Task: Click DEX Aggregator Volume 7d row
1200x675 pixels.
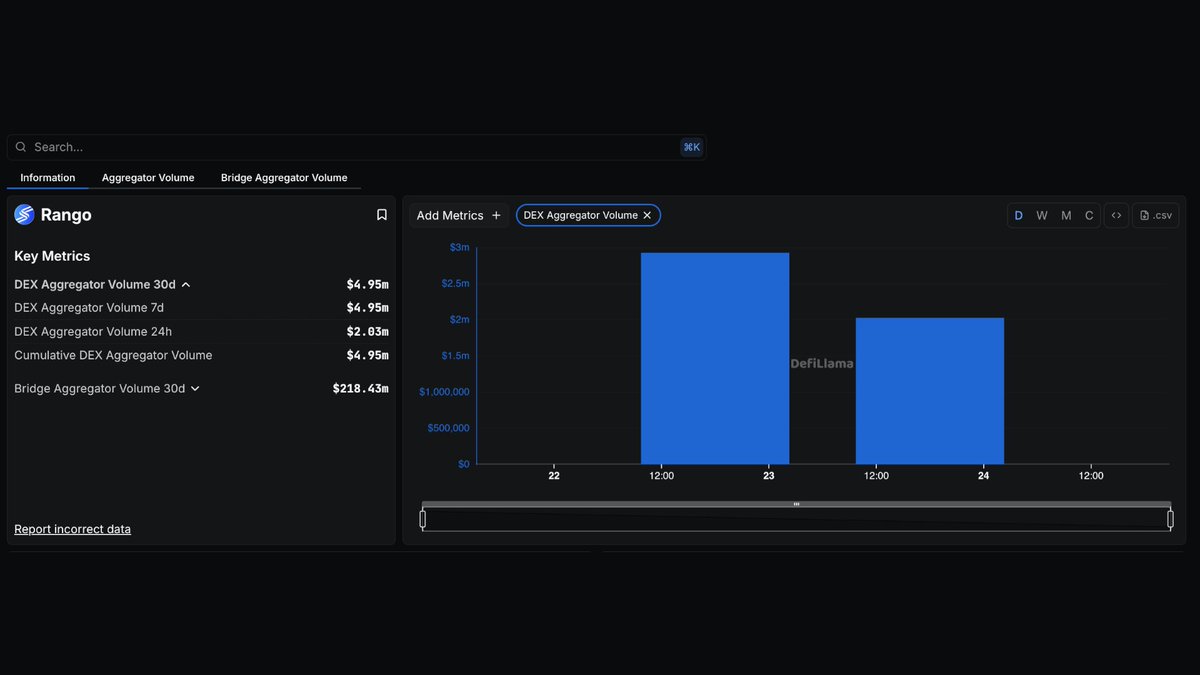Action: point(201,308)
